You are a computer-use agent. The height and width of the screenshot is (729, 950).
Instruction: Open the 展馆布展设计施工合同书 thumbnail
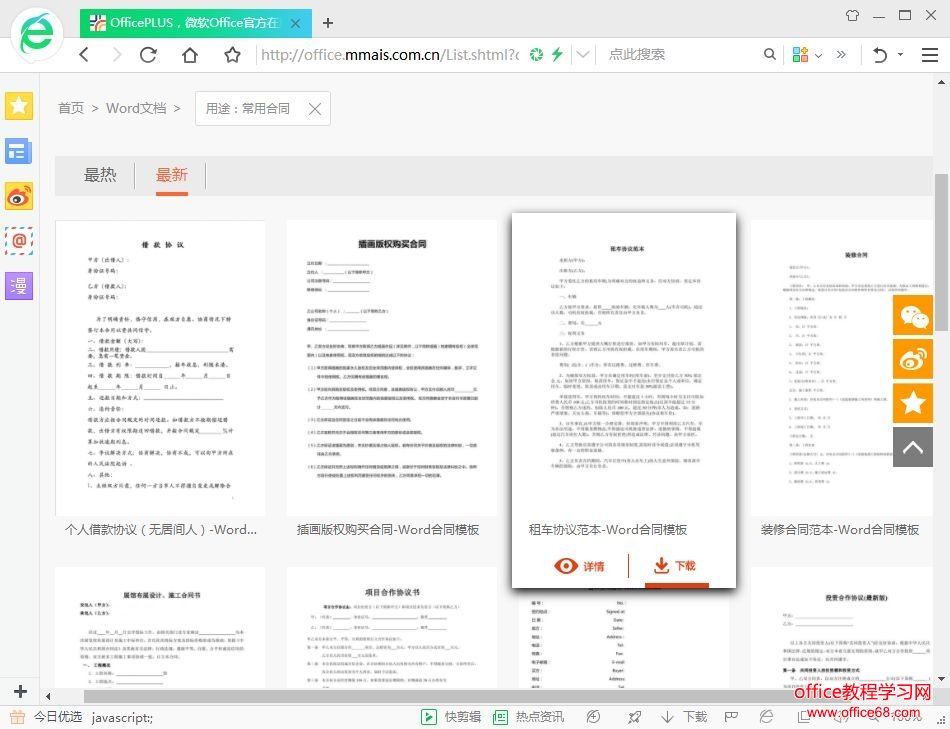pos(161,627)
